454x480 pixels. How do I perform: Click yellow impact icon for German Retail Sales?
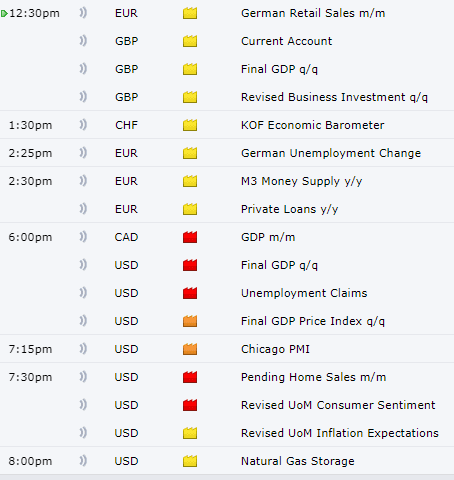pyautogui.click(x=190, y=13)
